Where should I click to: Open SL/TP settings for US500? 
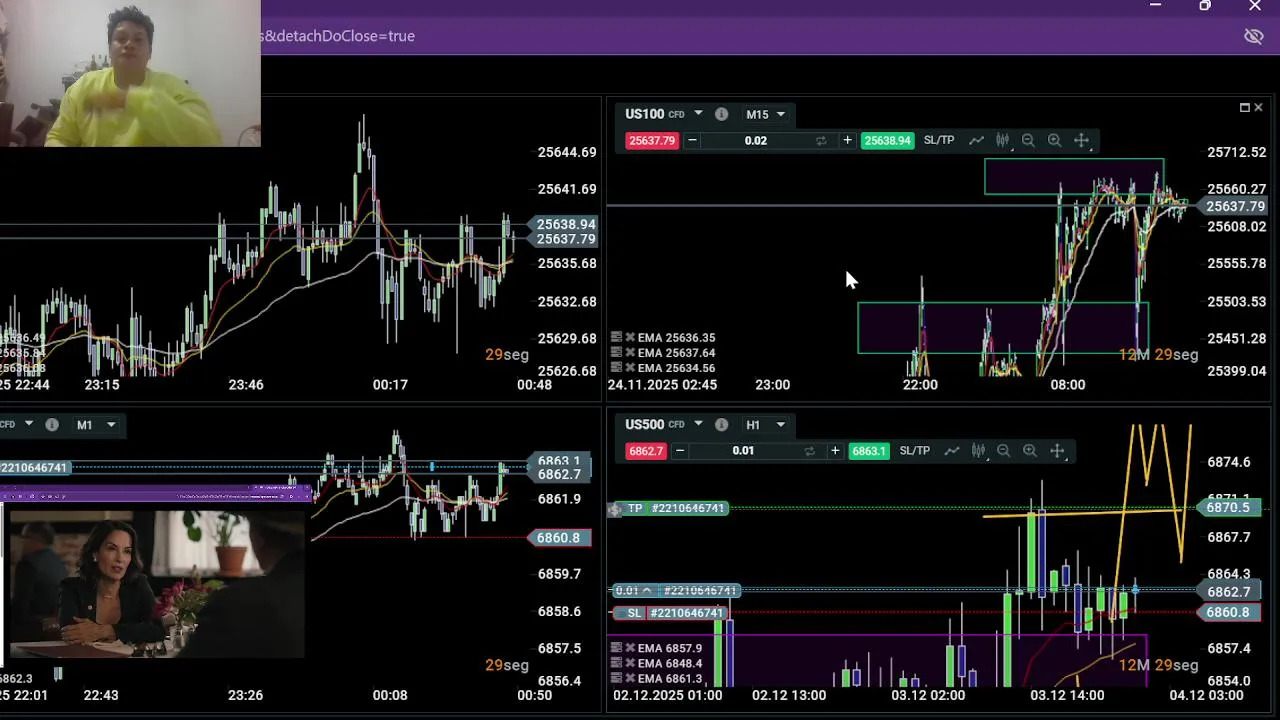(x=915, y=451)
